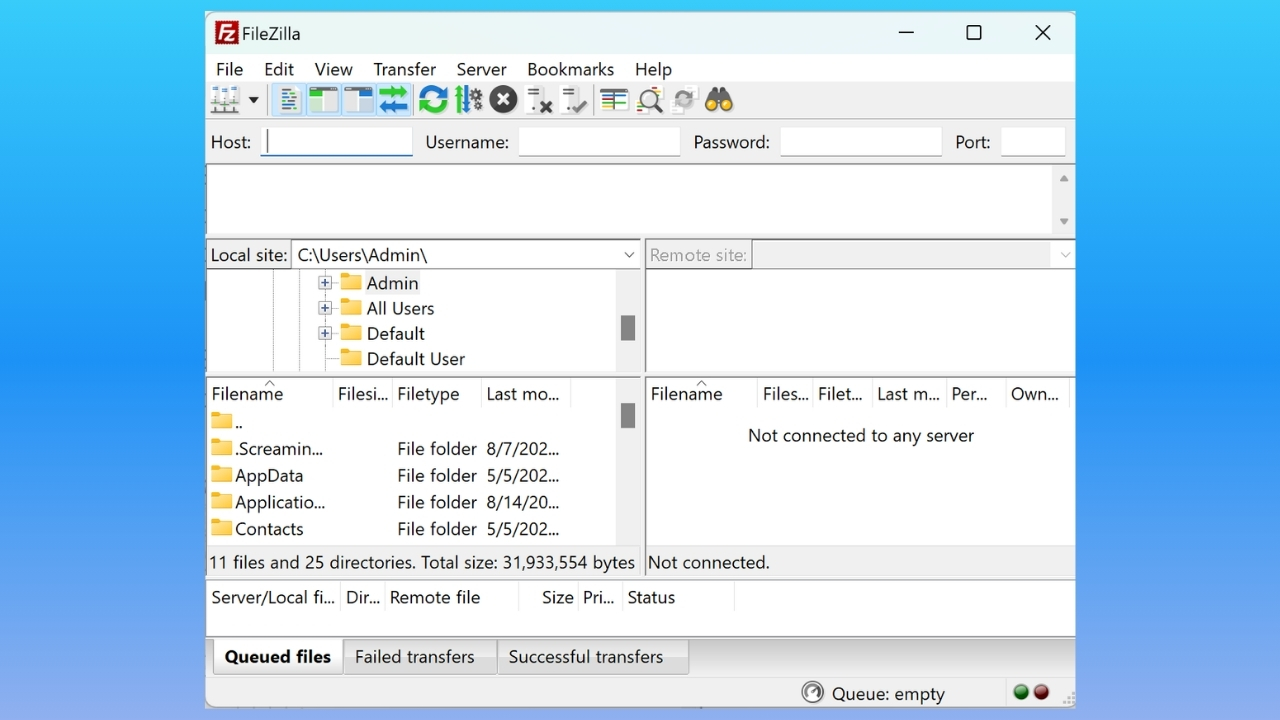The width and height of the screenshot is (1280, 720).
Task: Open the Site Manager icon
Action: point(225,100)
